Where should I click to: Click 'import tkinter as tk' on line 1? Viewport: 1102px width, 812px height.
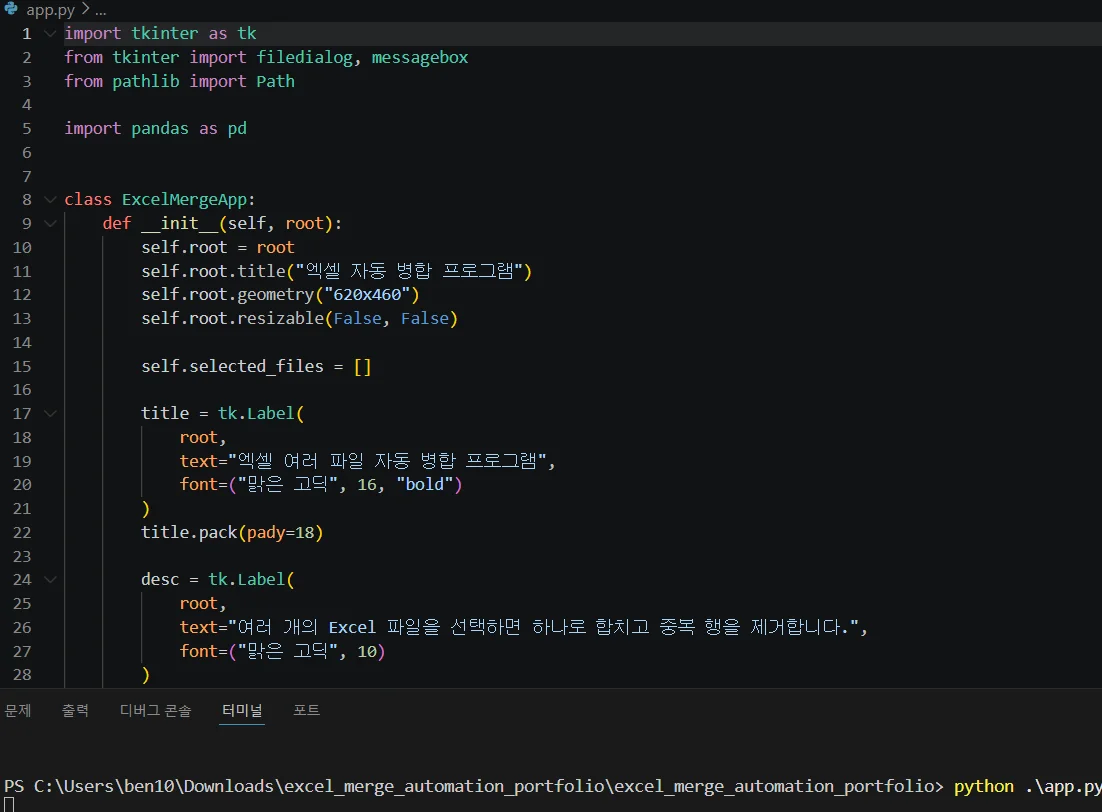[160, 34]
